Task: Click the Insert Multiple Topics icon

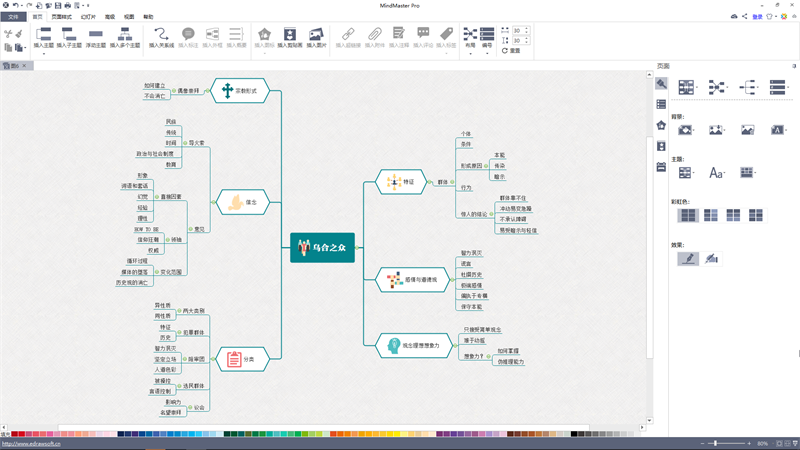Action: (124, 38)
